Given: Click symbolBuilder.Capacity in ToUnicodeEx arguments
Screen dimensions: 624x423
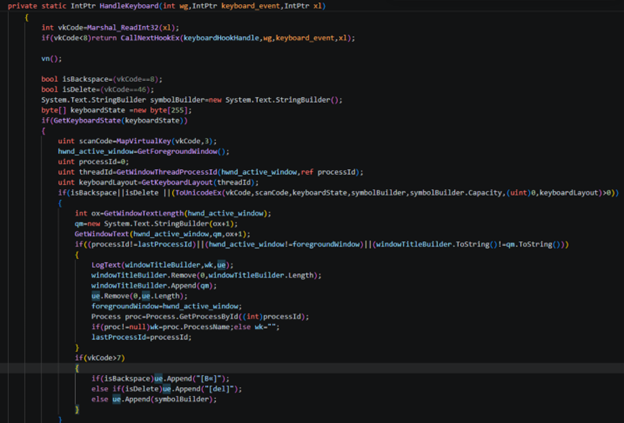Looking at the screenshot, I should pyautogui.click(x=456, y=193).
